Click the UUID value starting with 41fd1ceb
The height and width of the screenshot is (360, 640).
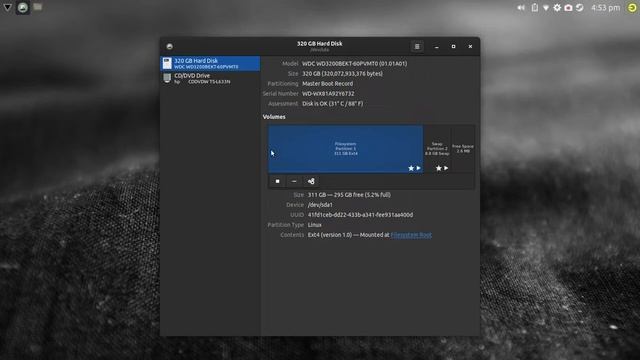(360, 215)
